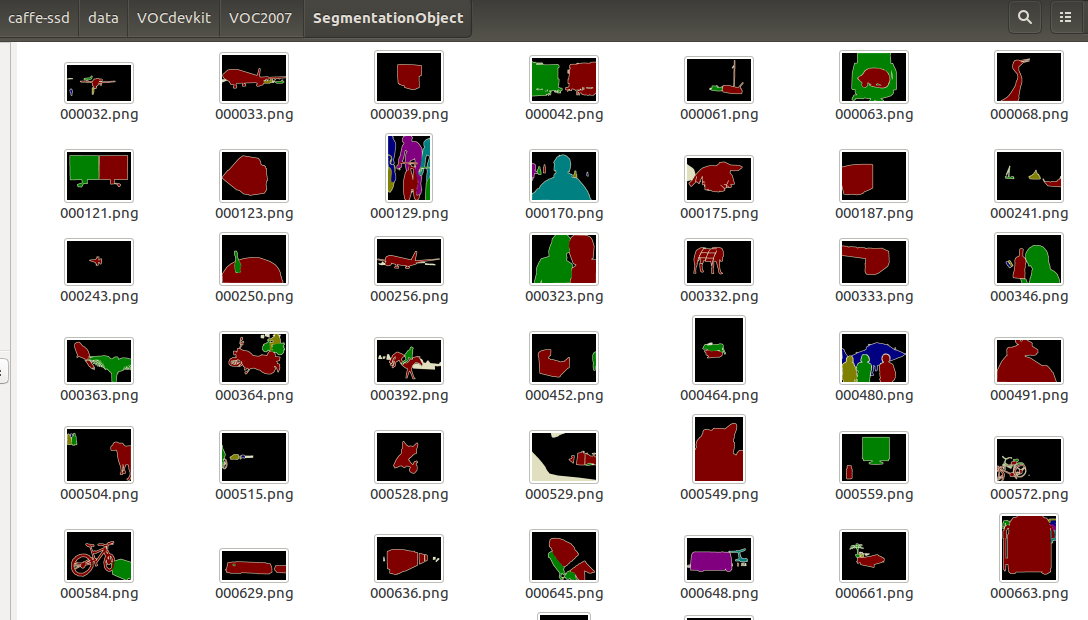Screen dimensions: 1088x620
Task: Pick the 000063.png thumbnail
Action: tap(874, 77)
